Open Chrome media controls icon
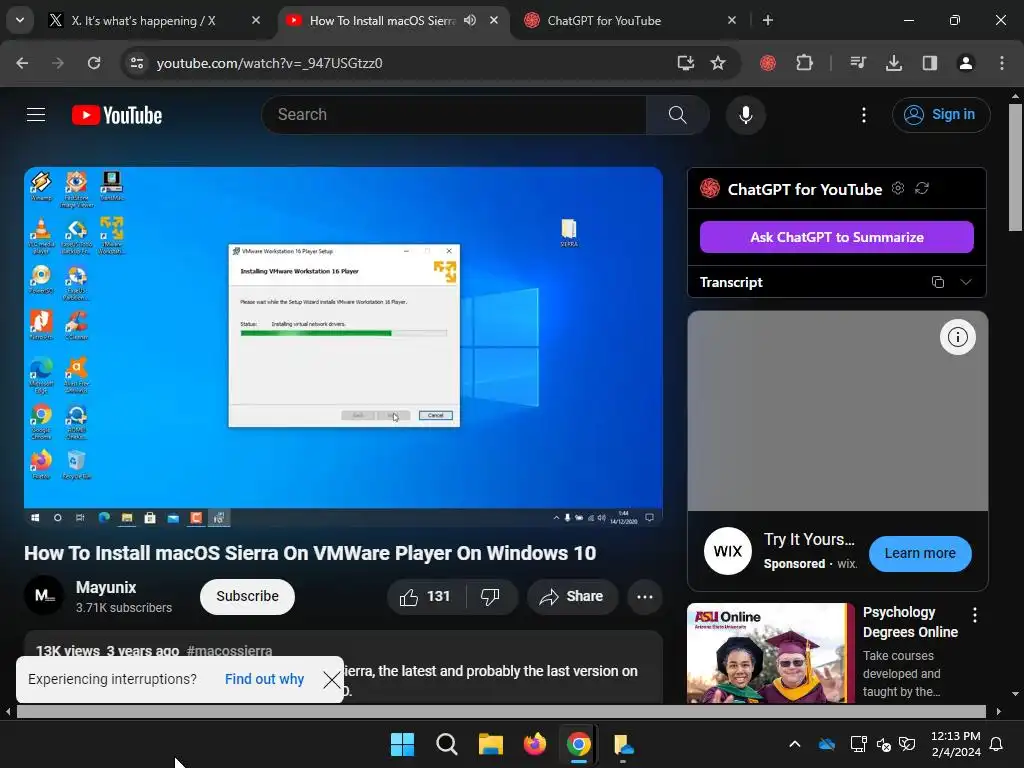The image size is (1024, 768). [857, 63]
